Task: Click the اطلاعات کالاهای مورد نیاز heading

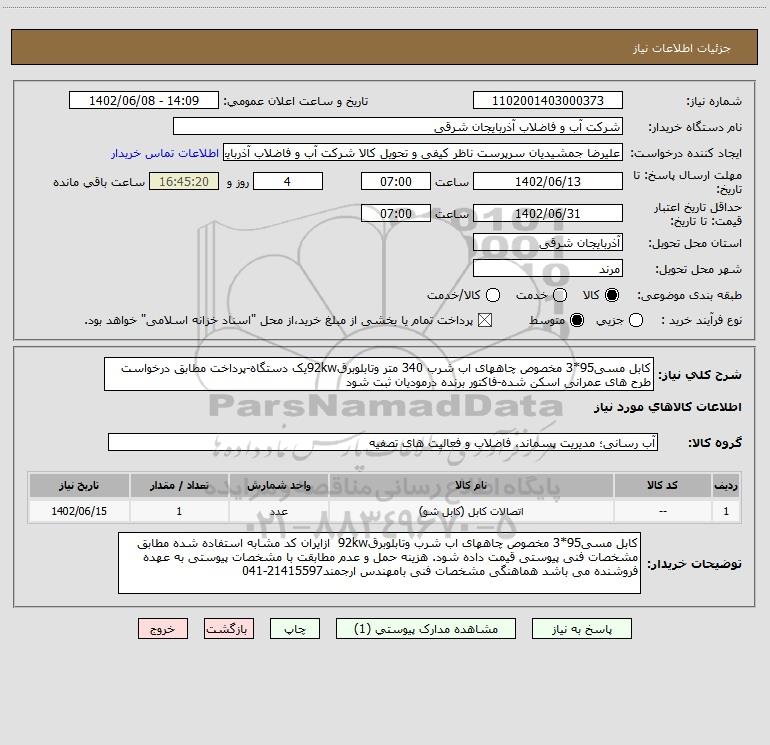Action: point(668,407)
